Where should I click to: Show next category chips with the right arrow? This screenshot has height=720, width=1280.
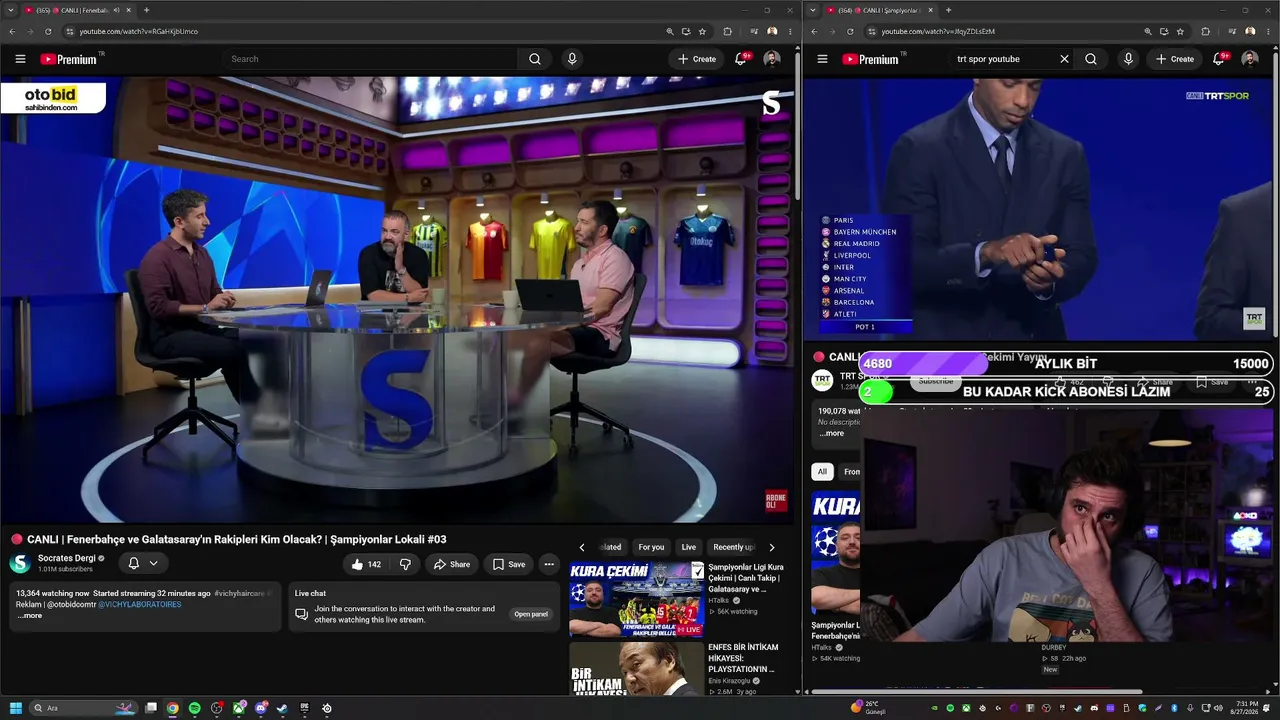[x=771, y=547]
